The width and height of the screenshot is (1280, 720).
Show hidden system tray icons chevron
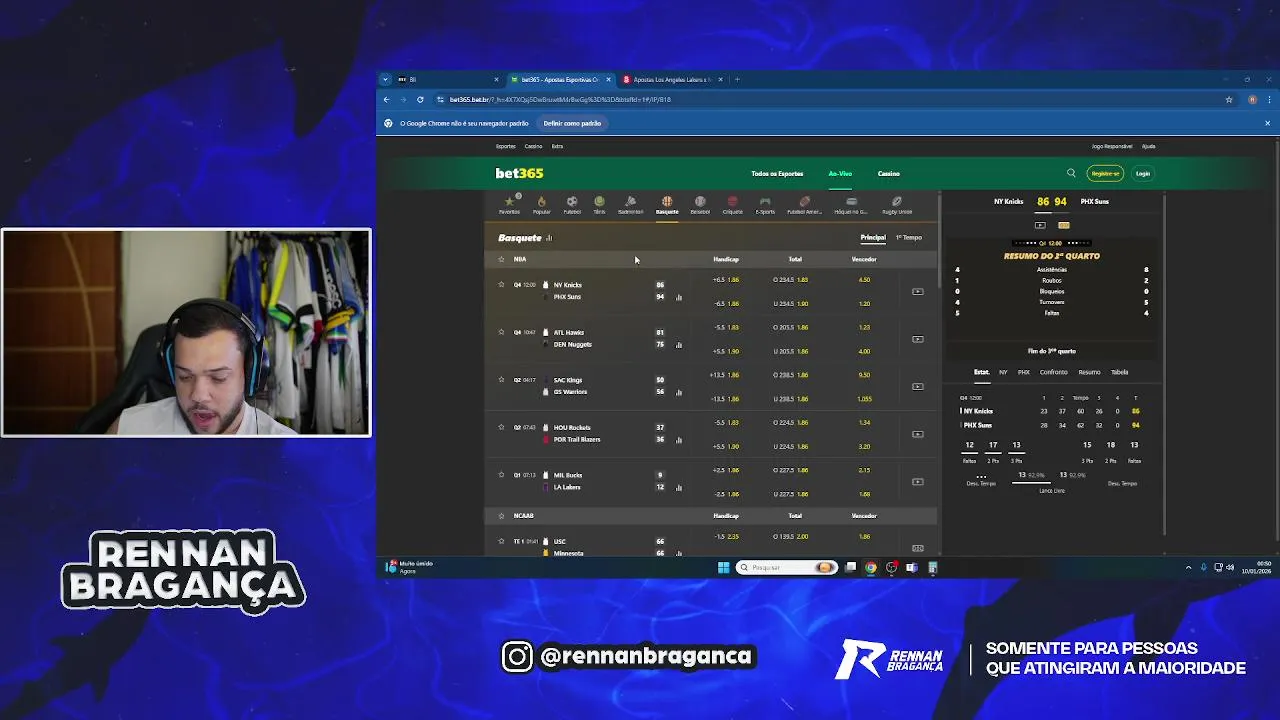click(1188, 567)
